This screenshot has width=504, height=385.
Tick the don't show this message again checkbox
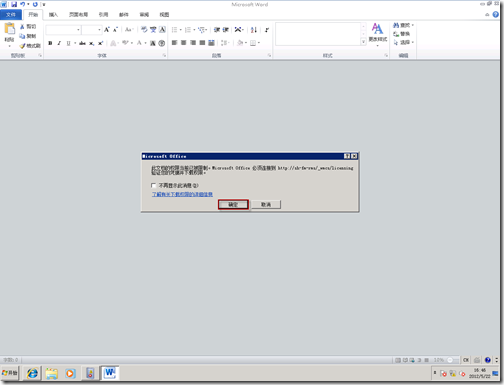pos(154,185)
